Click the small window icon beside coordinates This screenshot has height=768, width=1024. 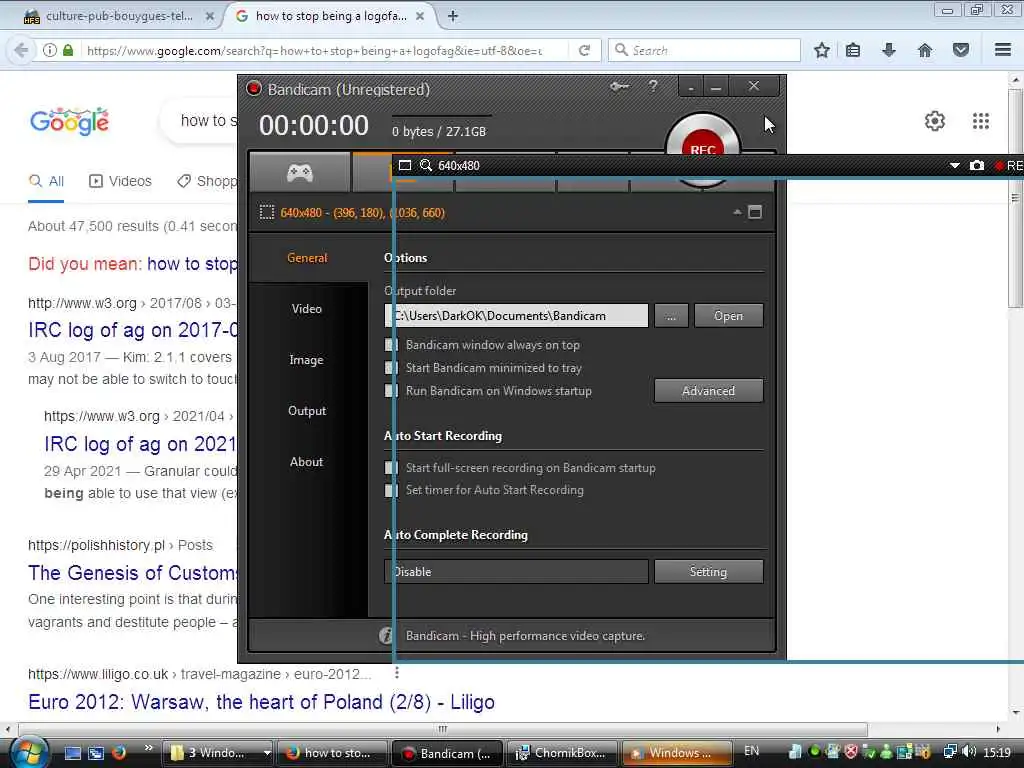tap(755, 212)
